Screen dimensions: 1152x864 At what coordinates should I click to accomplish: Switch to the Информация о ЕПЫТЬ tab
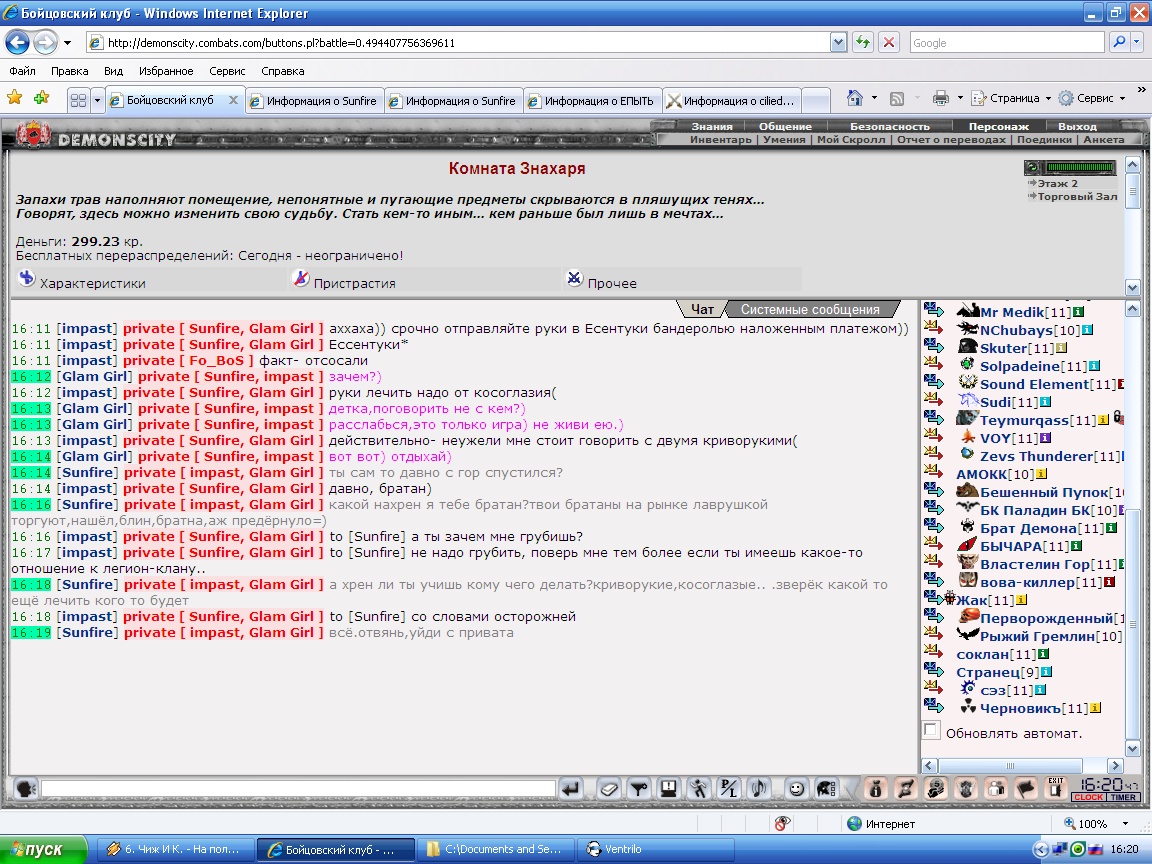(592, 101)
